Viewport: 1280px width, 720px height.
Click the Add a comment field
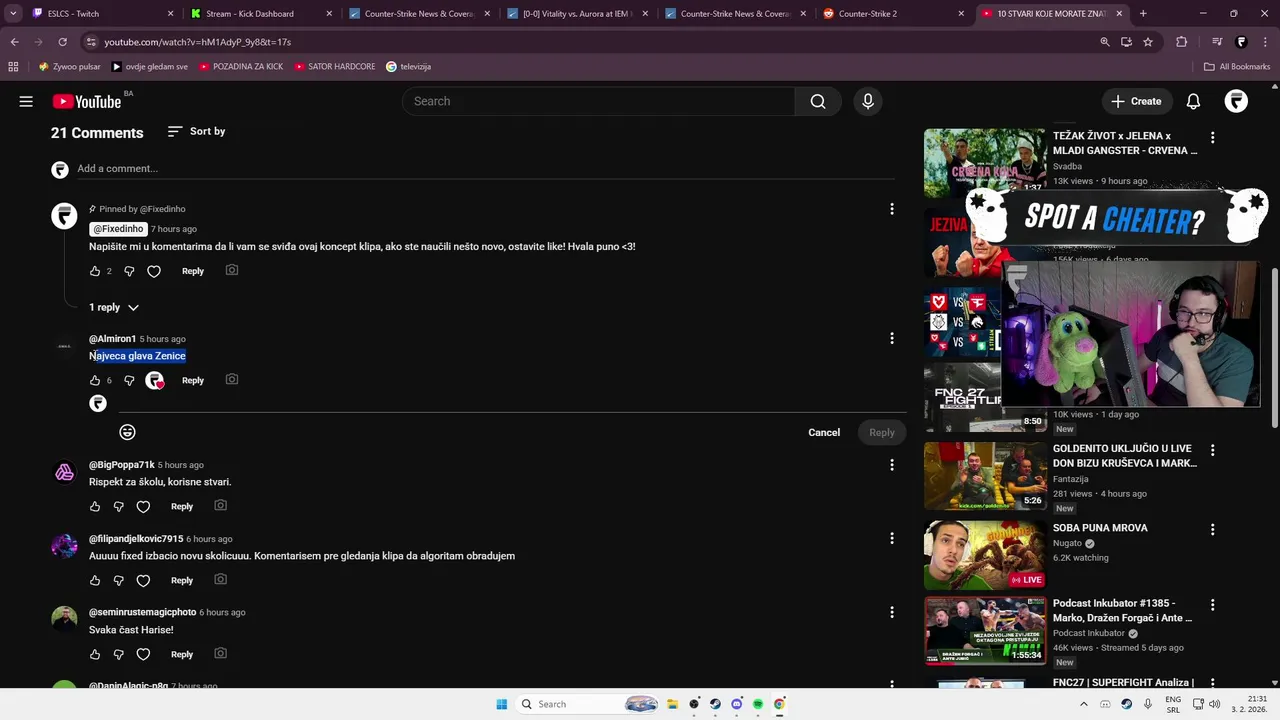tap(485, 169)
